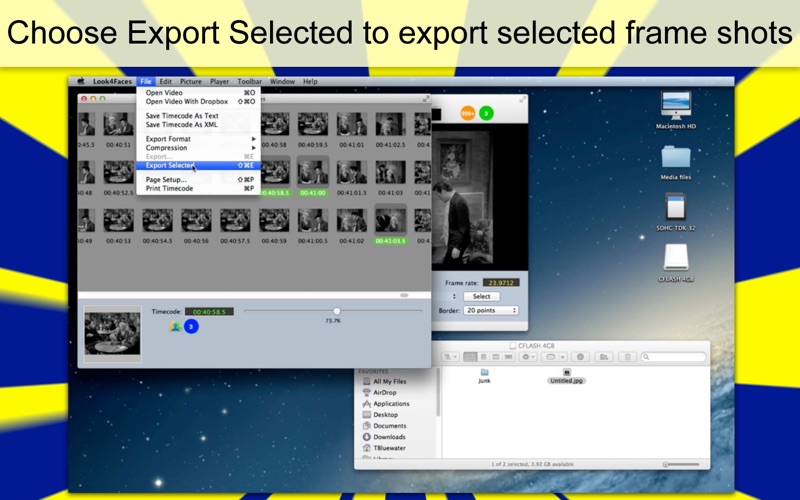Click the Finder New Folder toolbar button
Image resolution: width=800 pixels, height=500 pixels.
tap(604, 357)
